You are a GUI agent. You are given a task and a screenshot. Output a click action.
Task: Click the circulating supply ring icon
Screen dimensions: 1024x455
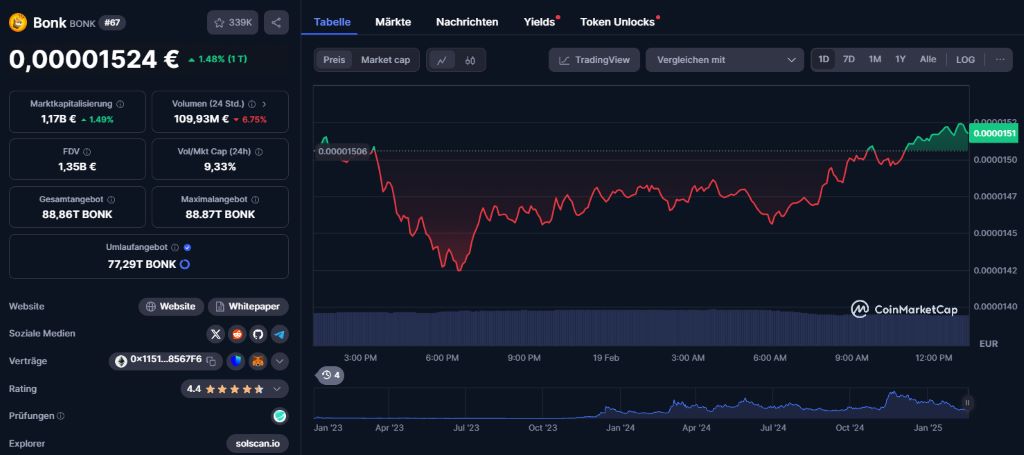pyautogui.click(x=185, y=264)
